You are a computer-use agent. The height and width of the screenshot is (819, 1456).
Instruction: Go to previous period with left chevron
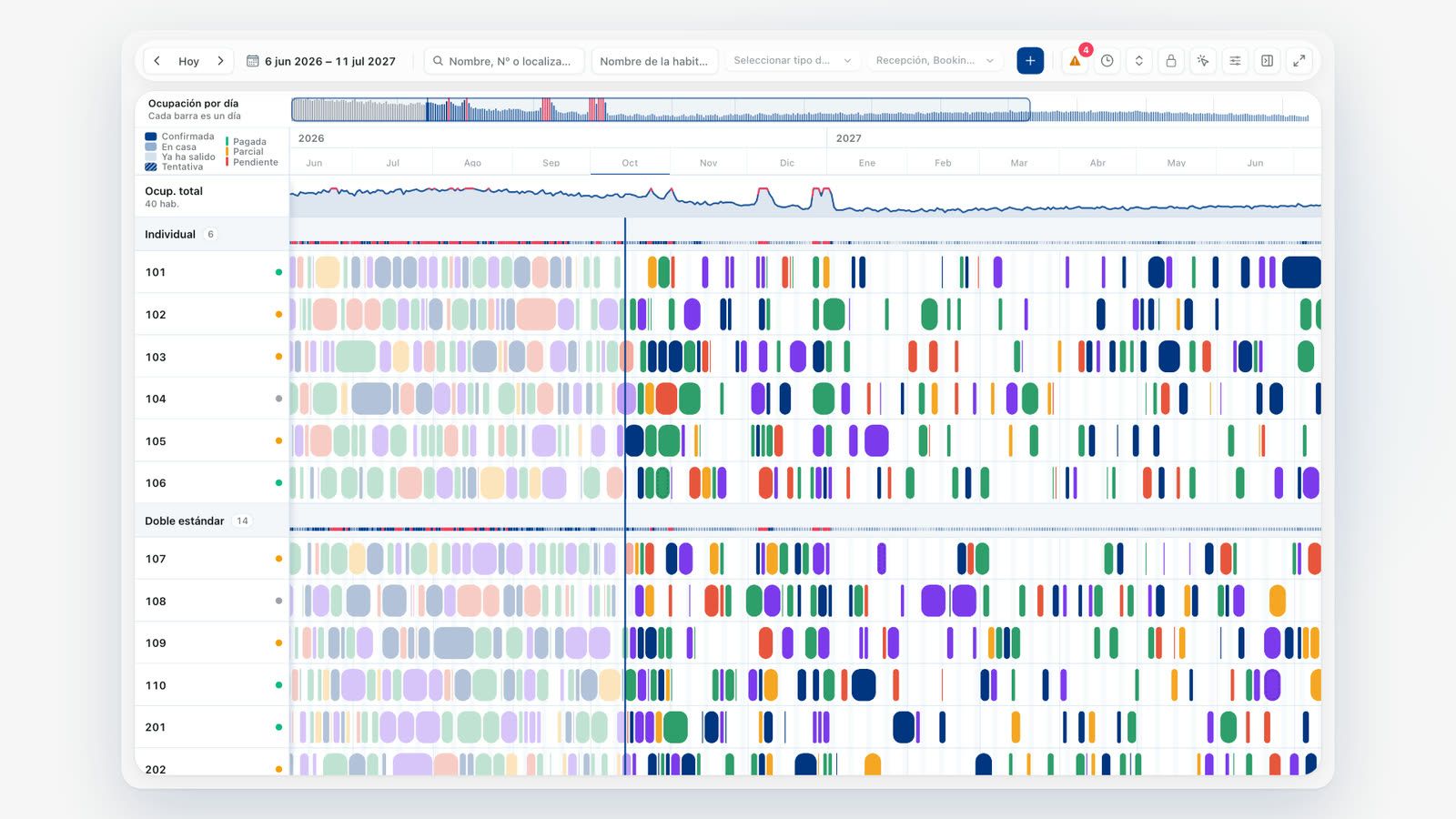157,61
